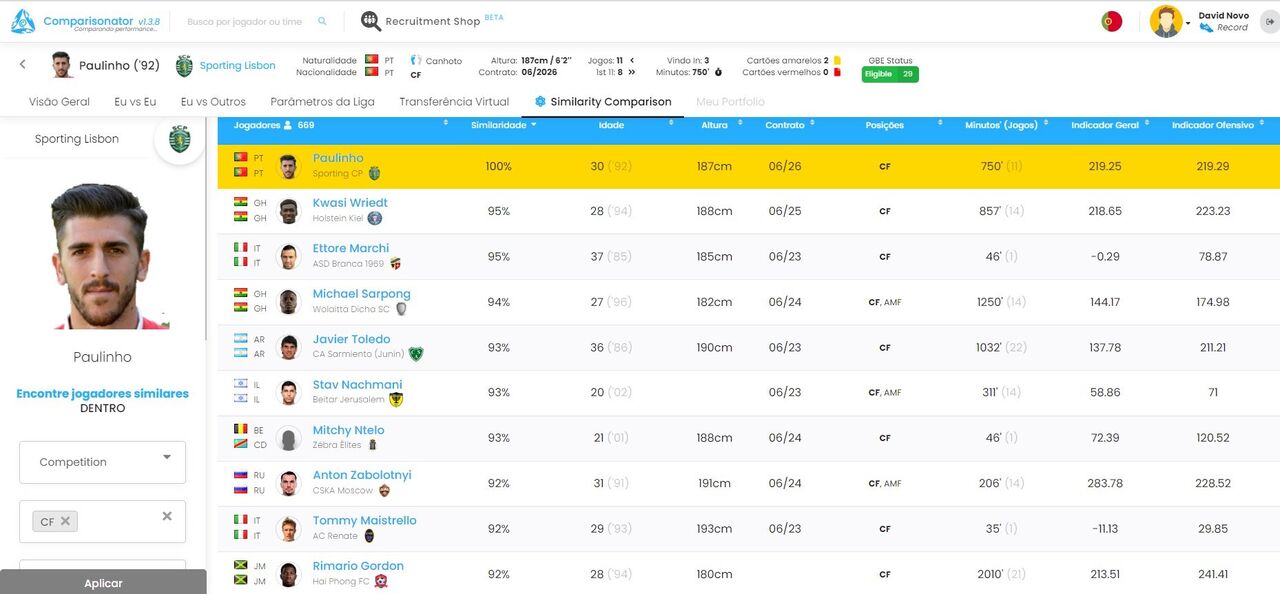Click the Sporting Lisbon crest in sidebar
This screenshot has height=594, width=1280.
pos(179,139)
